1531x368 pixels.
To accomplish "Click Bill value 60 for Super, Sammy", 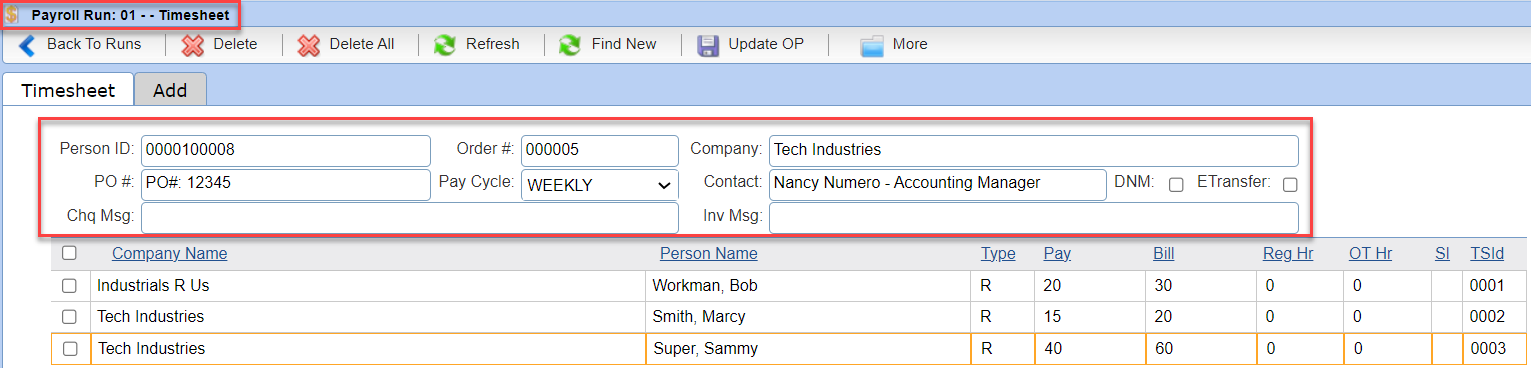I will (1201, 349).
